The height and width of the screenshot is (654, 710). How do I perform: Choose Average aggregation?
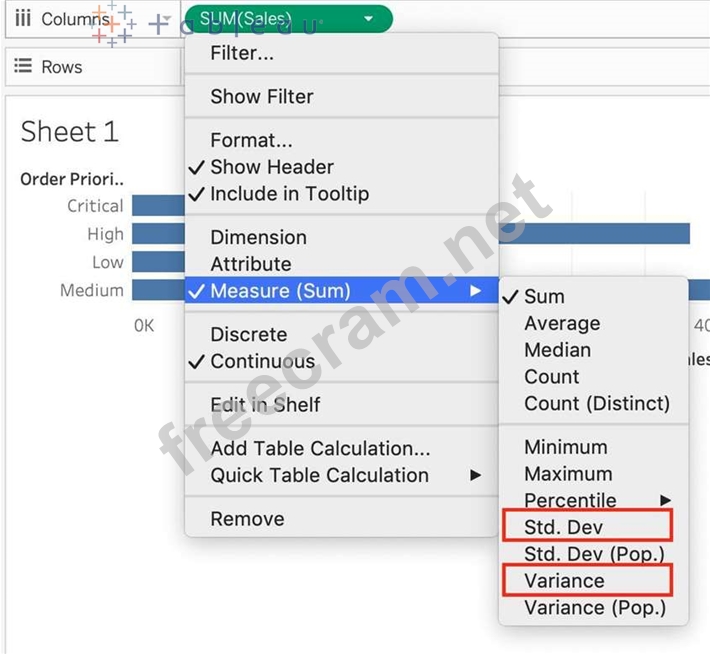[562, 323]
